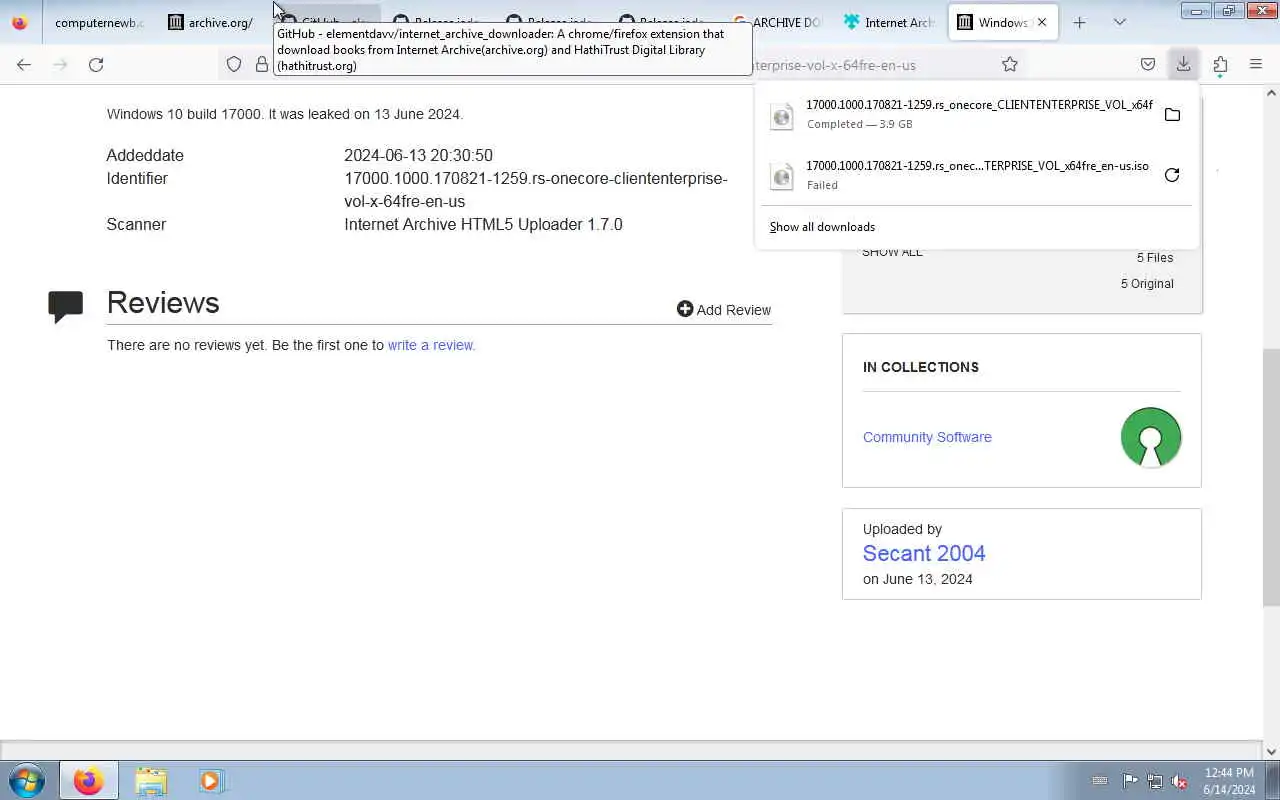Screen dimensions: 1280x800
Task: Open a new browser tab
Action: point(1079,22)
